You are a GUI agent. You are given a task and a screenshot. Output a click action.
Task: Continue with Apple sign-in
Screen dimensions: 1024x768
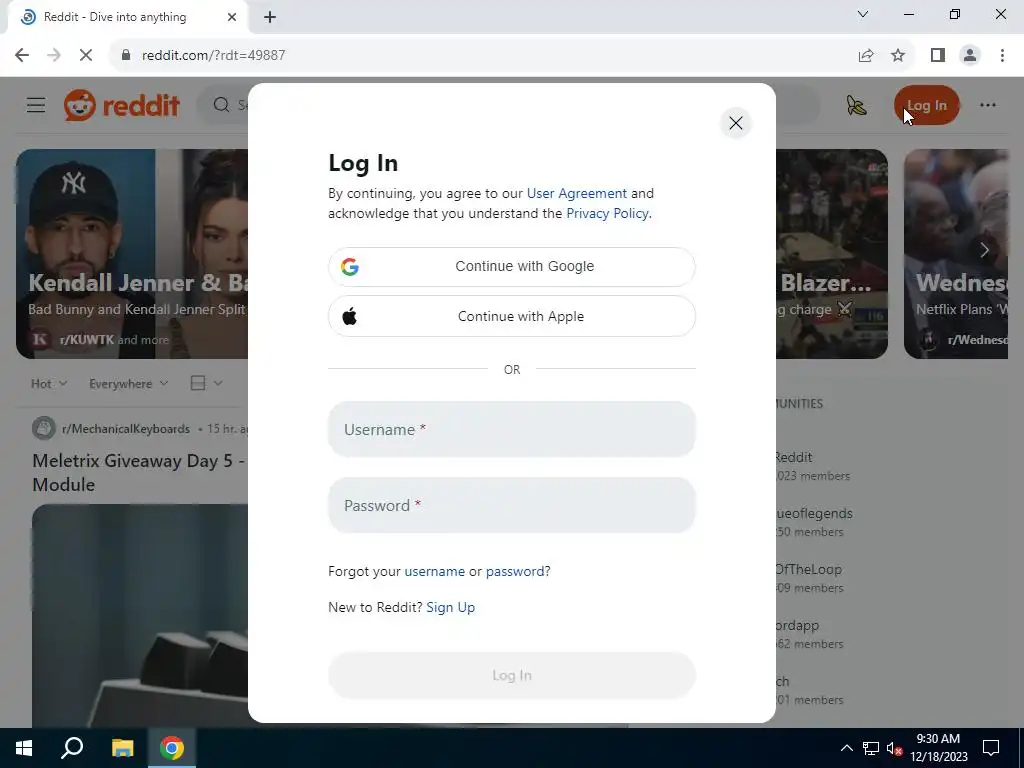[512, 316]
